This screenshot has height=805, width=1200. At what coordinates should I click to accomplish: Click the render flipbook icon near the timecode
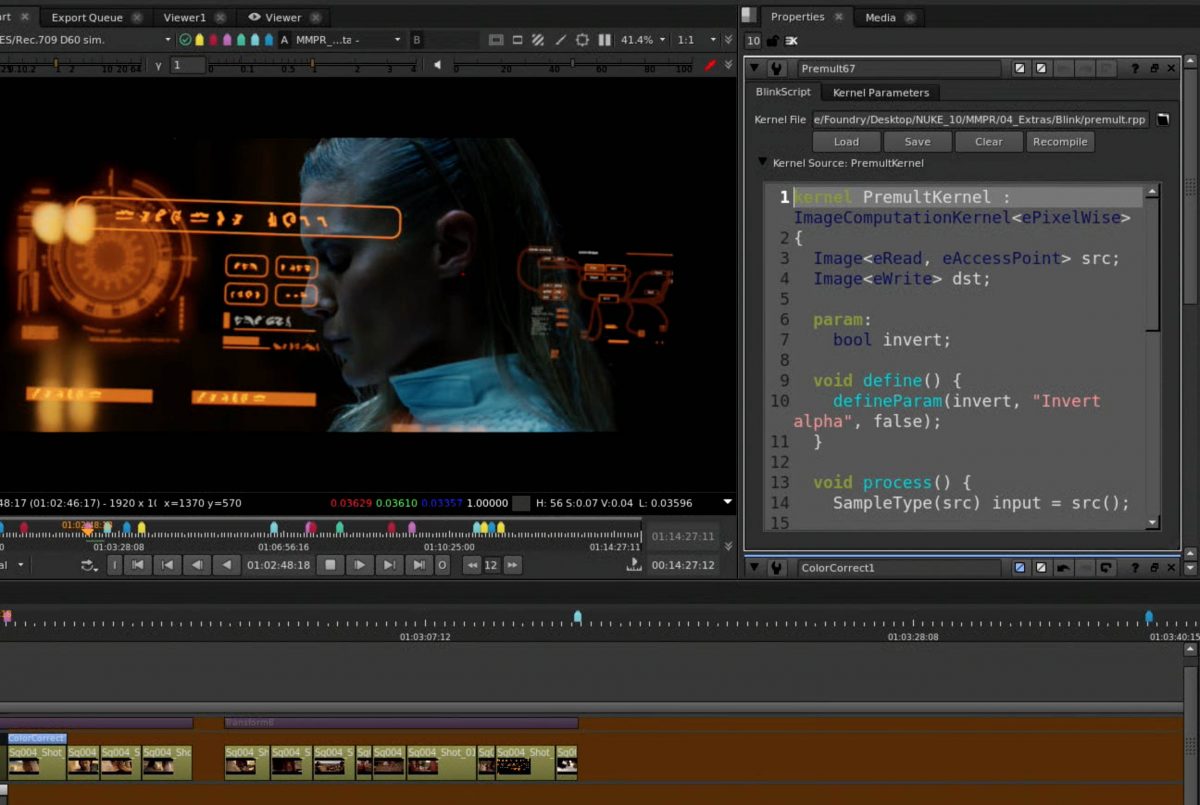click(x=634, y=566)
